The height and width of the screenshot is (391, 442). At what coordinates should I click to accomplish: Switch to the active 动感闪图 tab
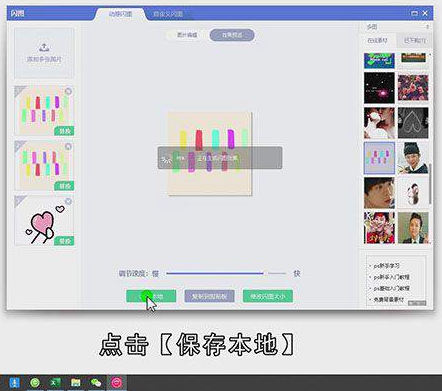120,14
